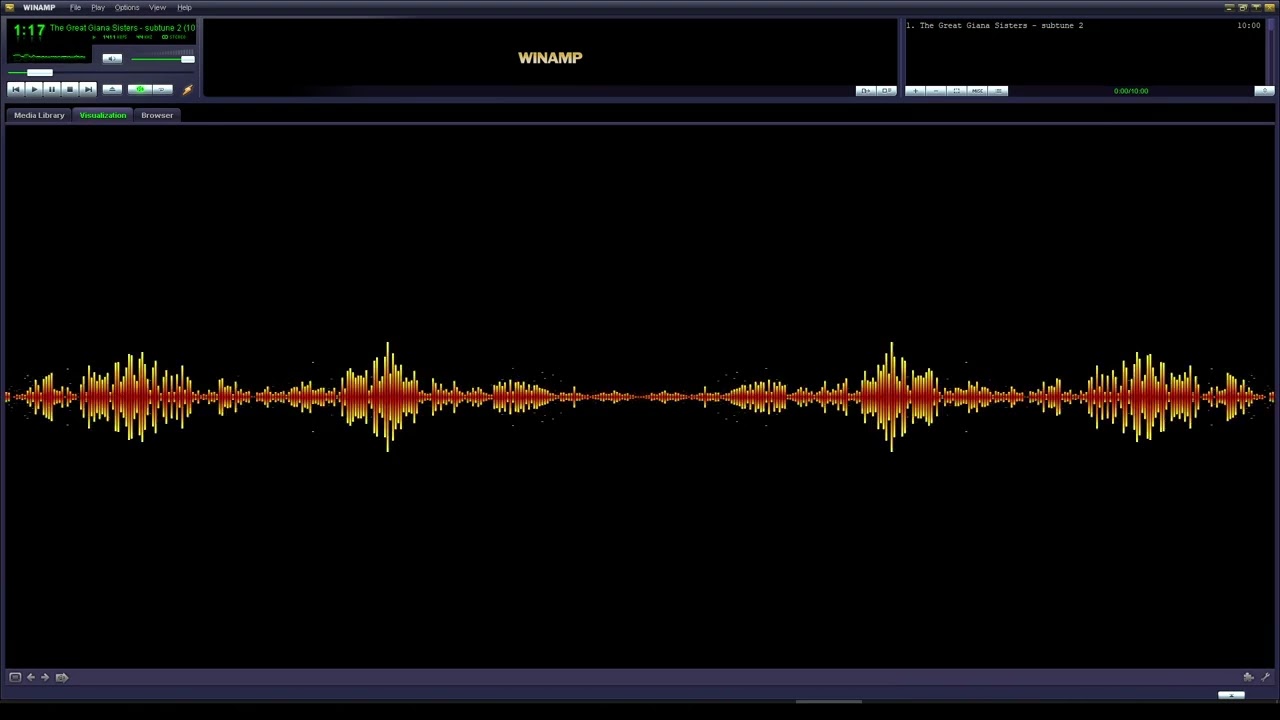Select the Visualization tab
The width and height of the screenshot is (1280, 720).
click(103, 115)
